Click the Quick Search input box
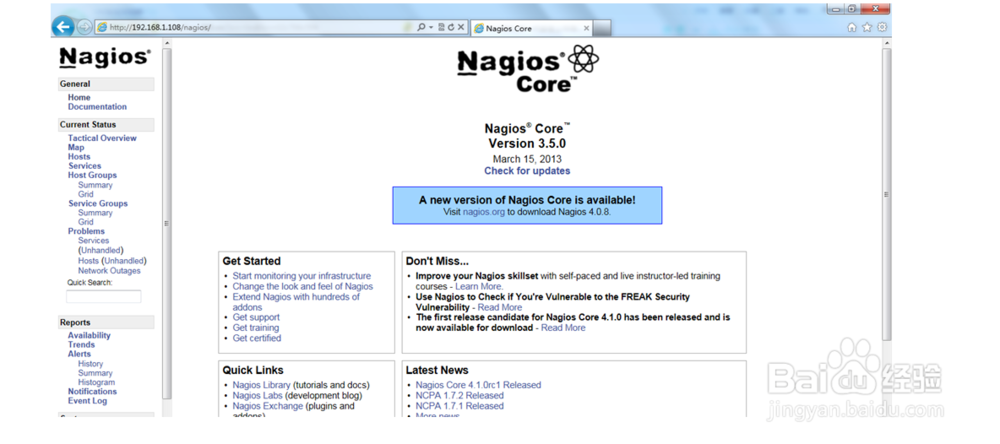The image size is (1000, 444). (x=103, y=297)
